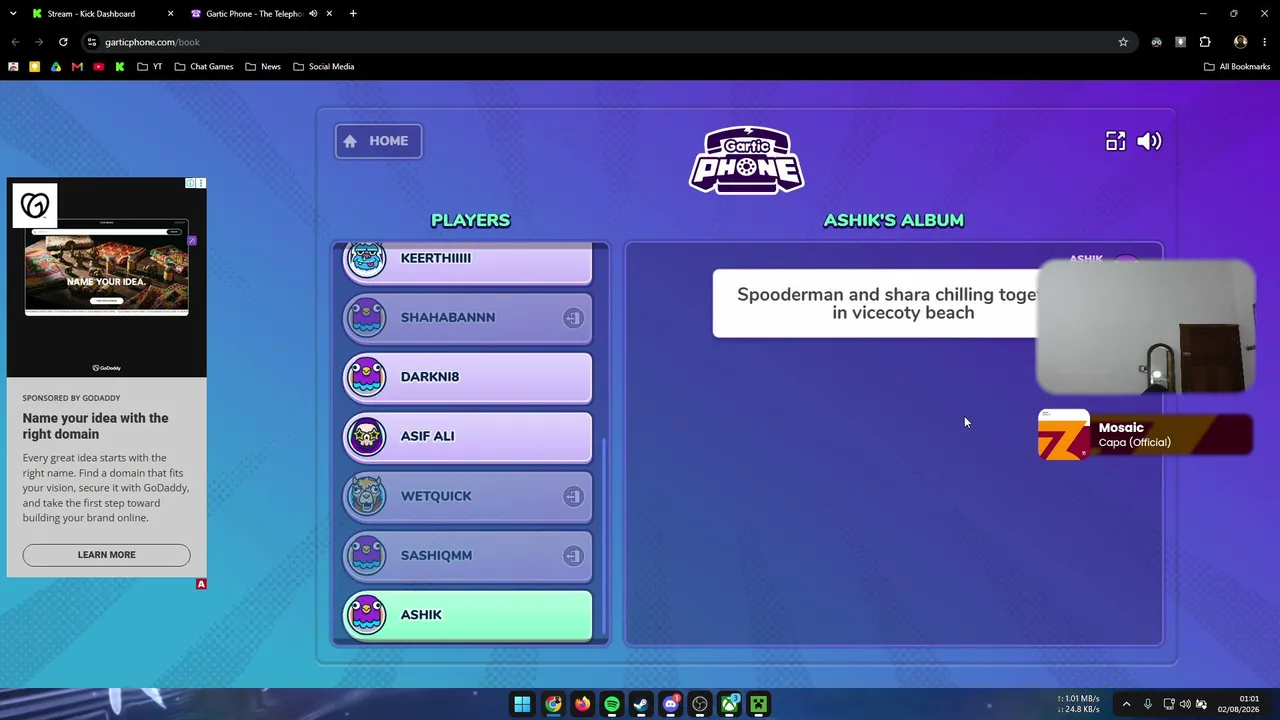Close the Stream - Kick Dashboard tab
The width and height of the screenshot is (1280, 720).
(170, 14)
